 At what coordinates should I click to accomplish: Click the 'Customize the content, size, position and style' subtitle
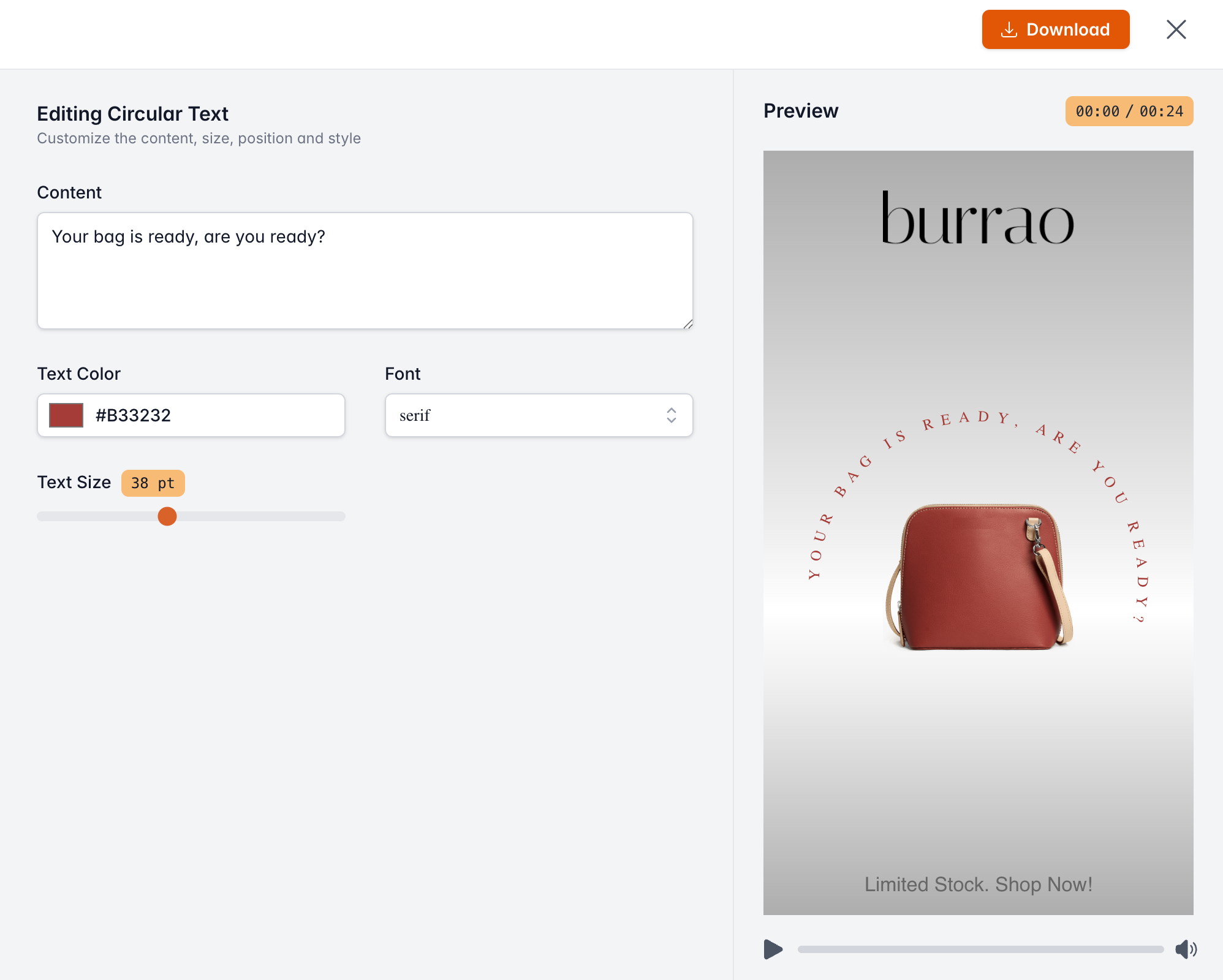(199, 138)
